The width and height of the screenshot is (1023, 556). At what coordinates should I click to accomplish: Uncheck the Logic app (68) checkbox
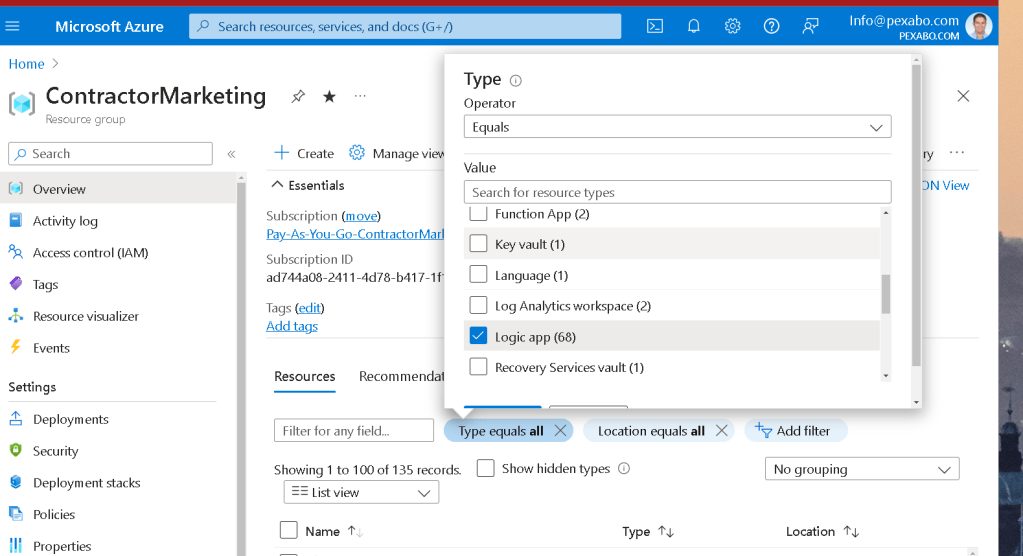coord(478,335)
